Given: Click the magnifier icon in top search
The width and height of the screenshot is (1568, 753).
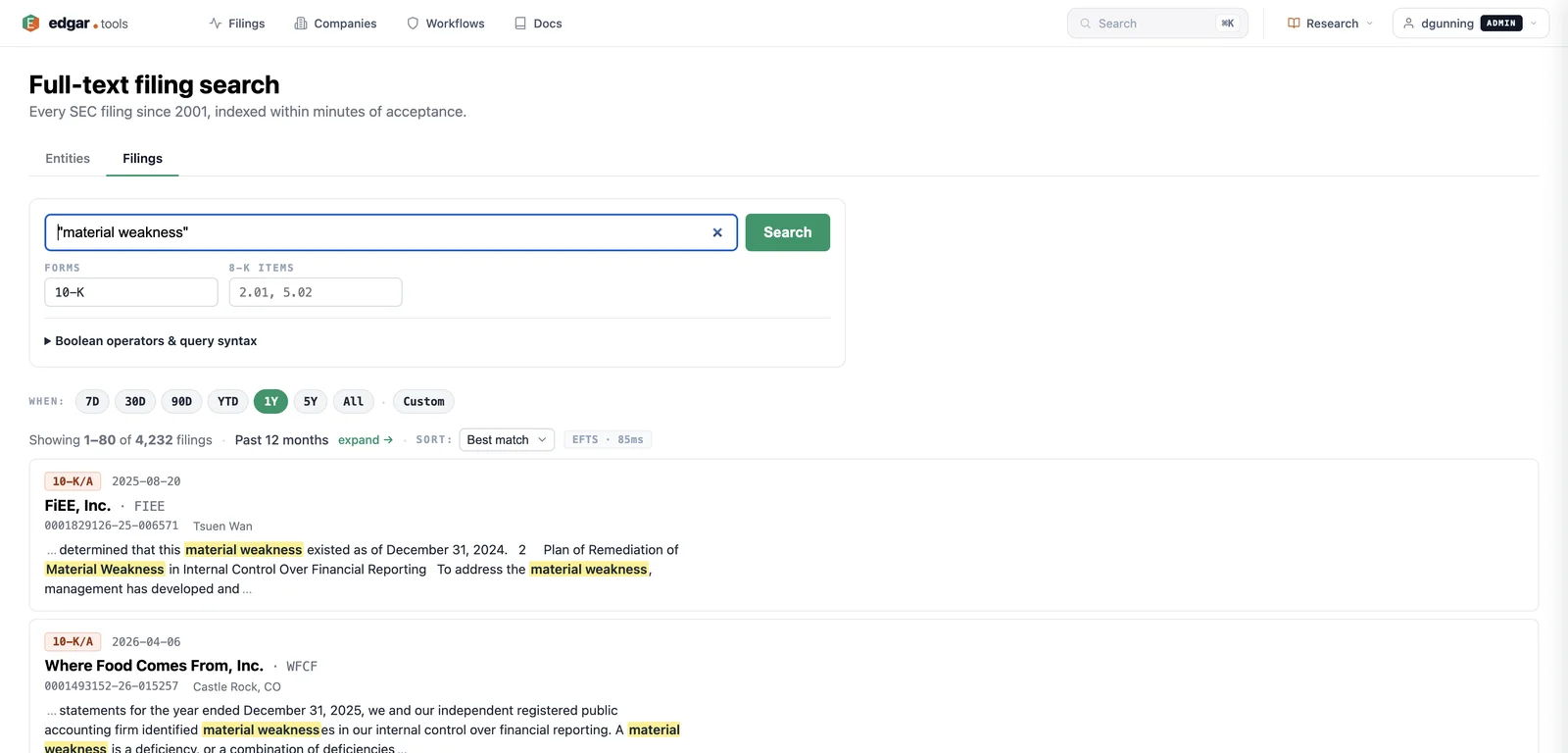Looking at the screenshot, I should pyautogui.click(x=1085, y=24).
